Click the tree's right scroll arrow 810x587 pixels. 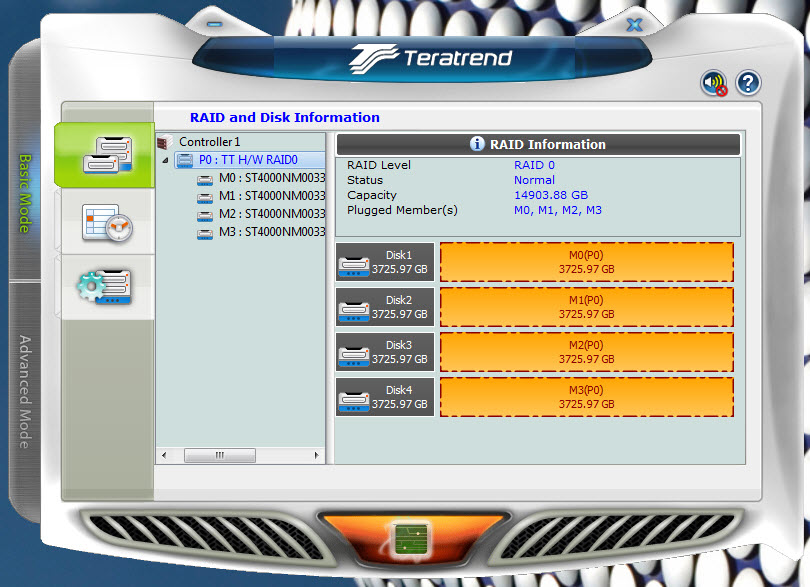pyautogui.click(x=317, y=455)
